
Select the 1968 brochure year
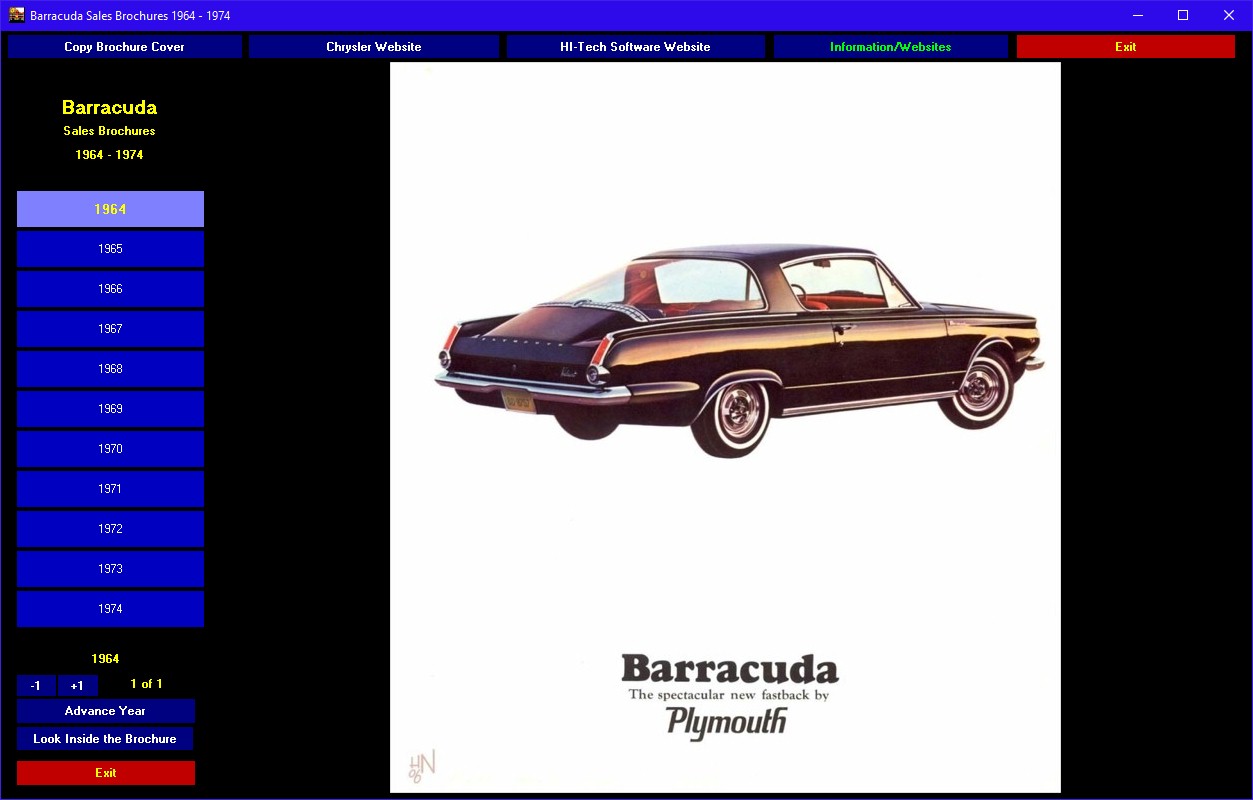[110, 369]
